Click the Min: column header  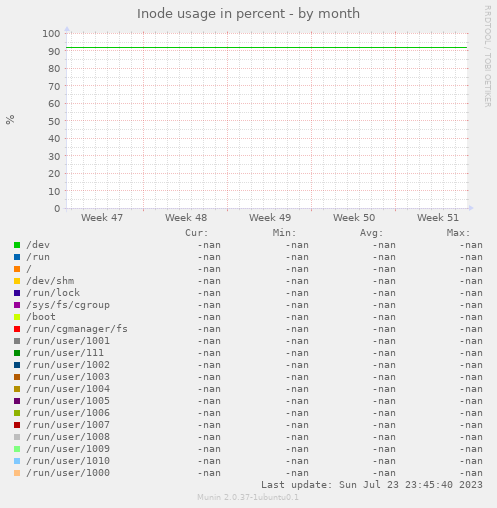click(284, 233)
